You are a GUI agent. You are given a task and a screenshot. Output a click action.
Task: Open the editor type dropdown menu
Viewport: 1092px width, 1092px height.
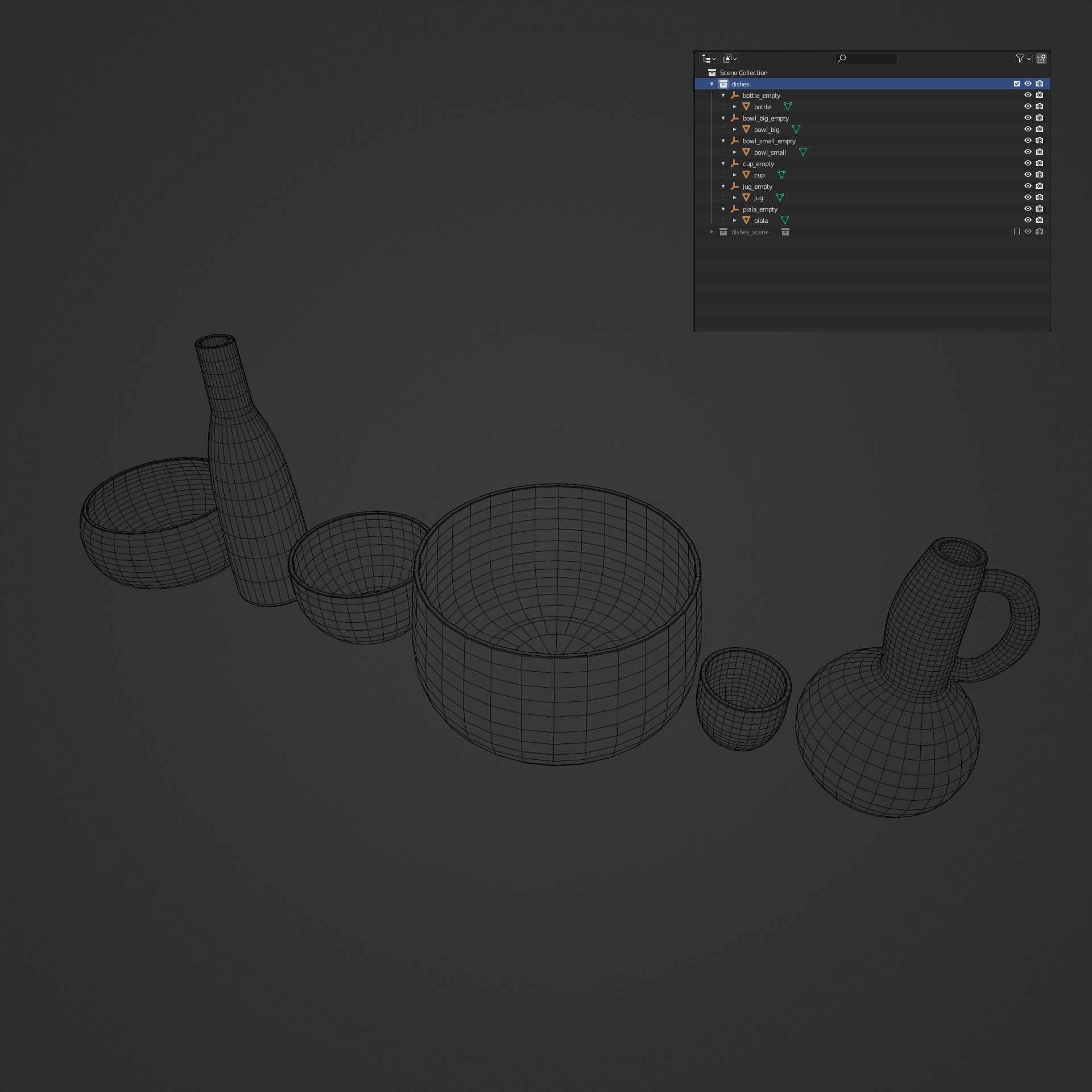(x=709, y=59)
